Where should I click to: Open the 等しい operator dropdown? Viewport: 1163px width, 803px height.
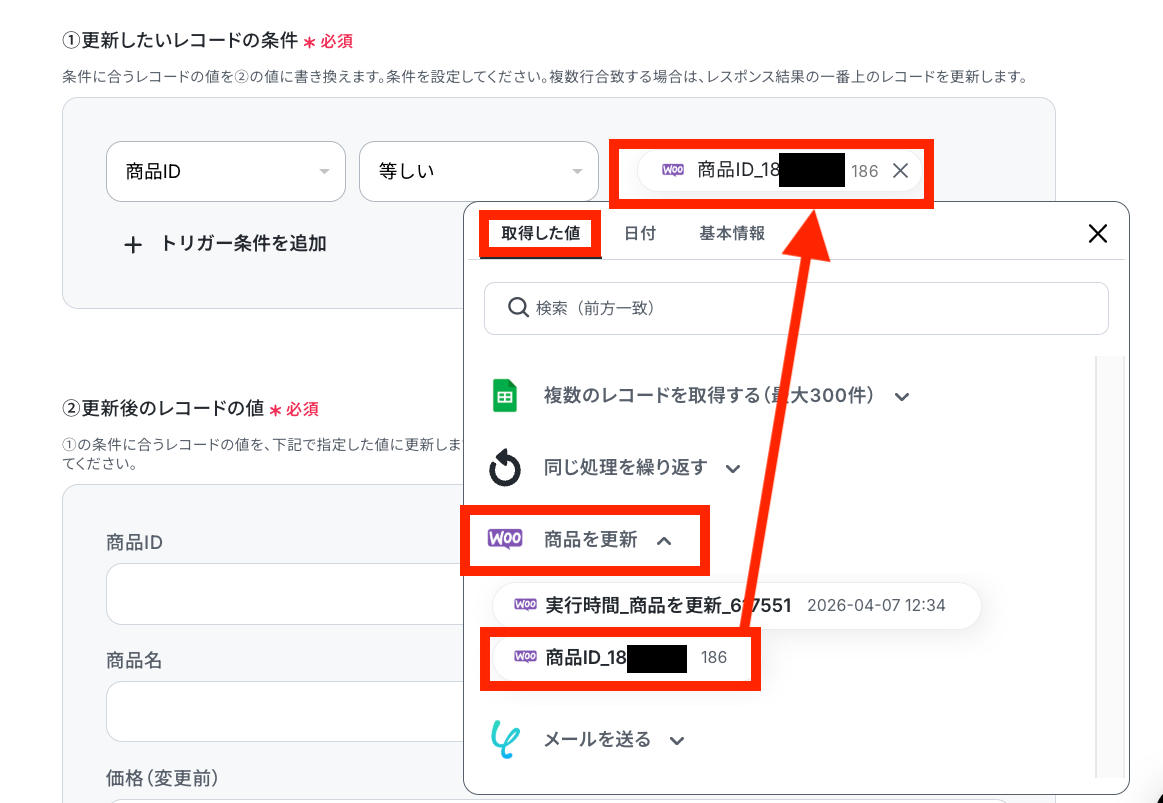click(x=478, y=171)
